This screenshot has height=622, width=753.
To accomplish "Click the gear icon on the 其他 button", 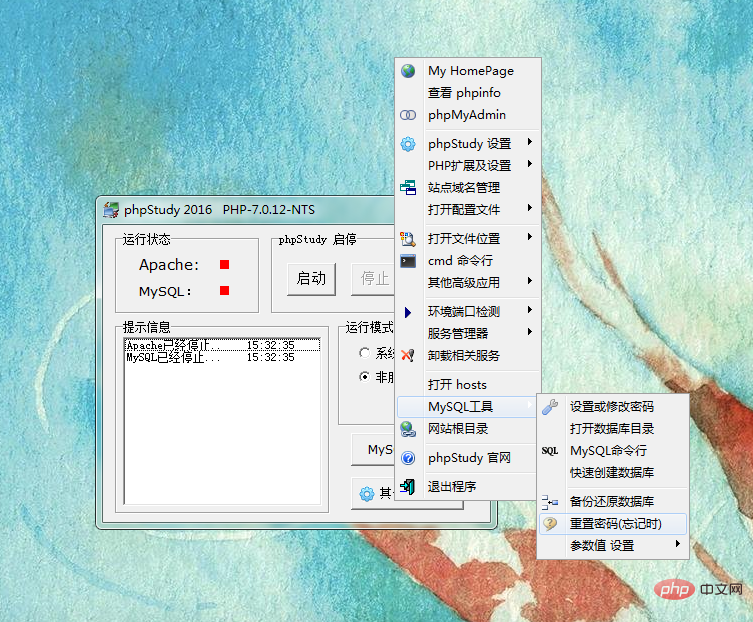I will pyautogui.click(x=367, y=494).
